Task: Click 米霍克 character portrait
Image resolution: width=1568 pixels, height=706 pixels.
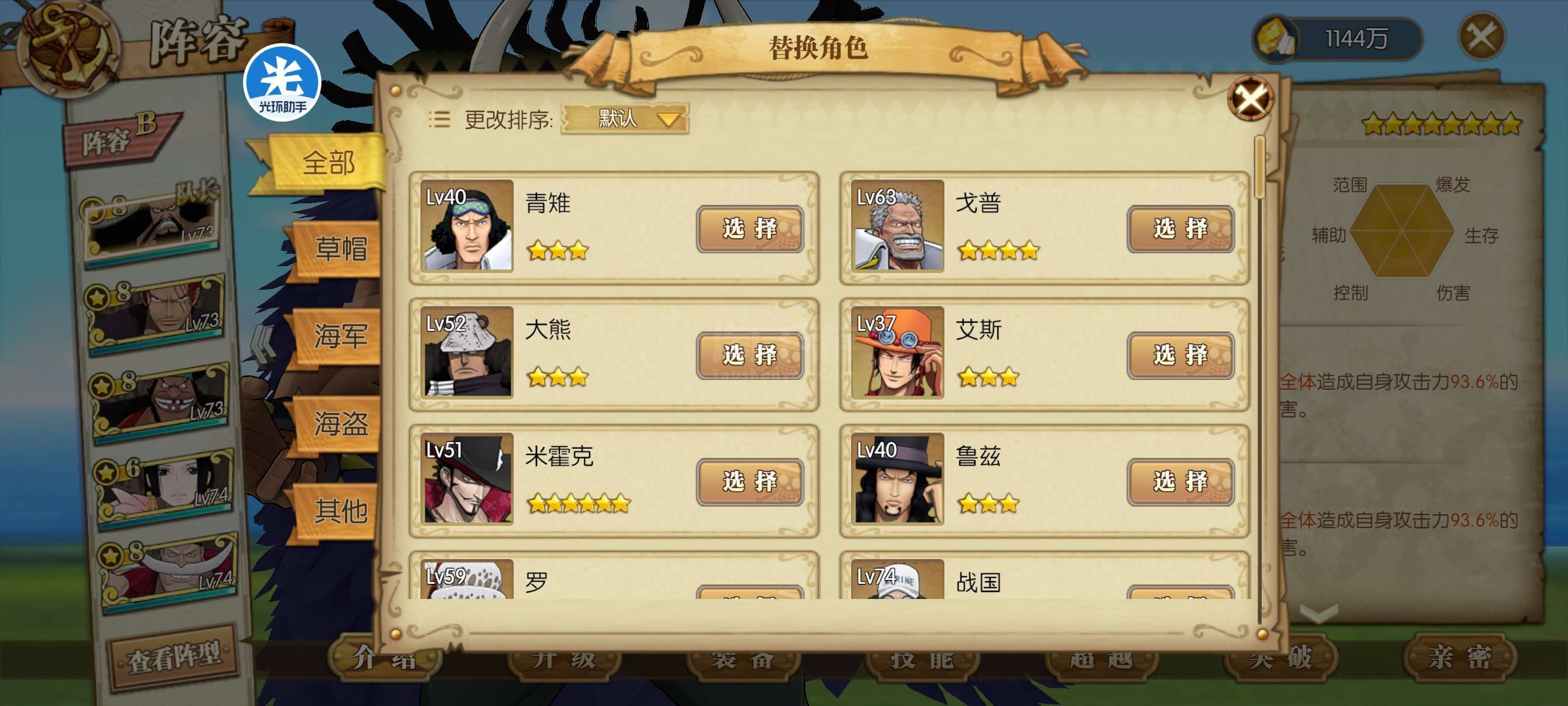Action: (467, 479)
